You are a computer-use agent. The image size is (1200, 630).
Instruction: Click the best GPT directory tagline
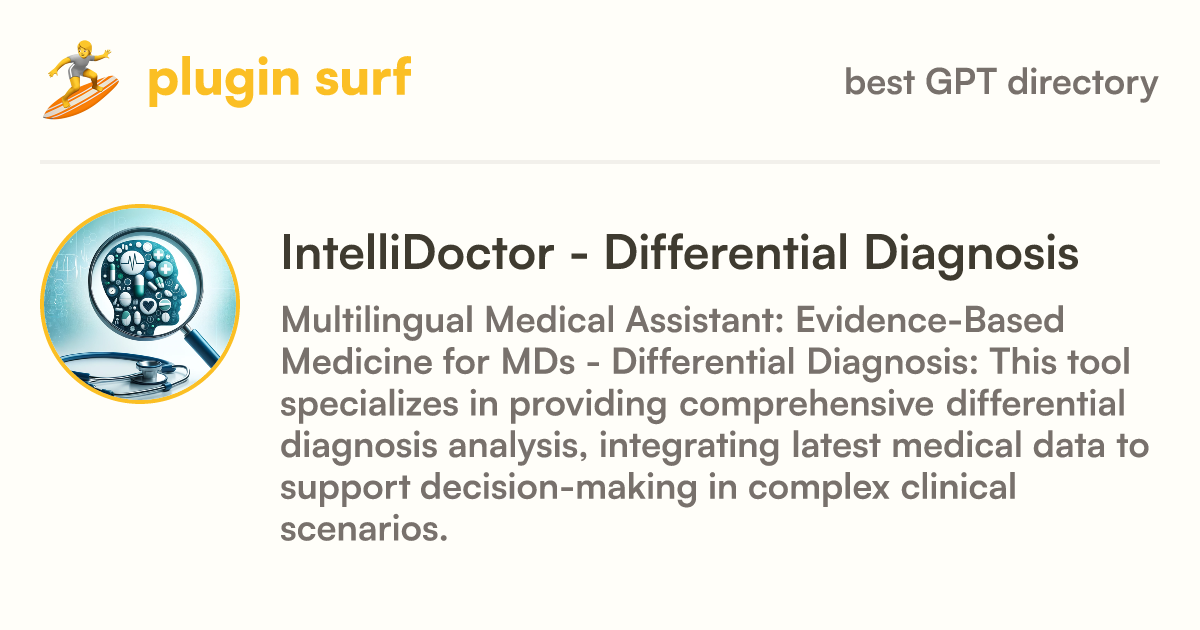(1001, 81)
